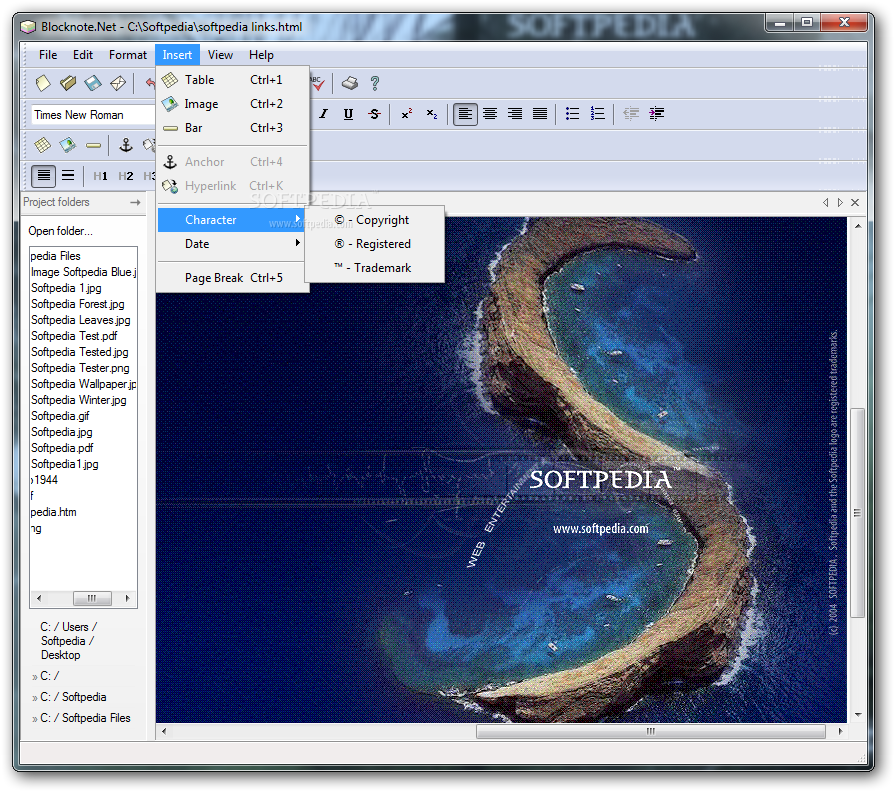Screen dimensions: 895x792
Task: Create a new document with the blank page icon
Action: 43,83
